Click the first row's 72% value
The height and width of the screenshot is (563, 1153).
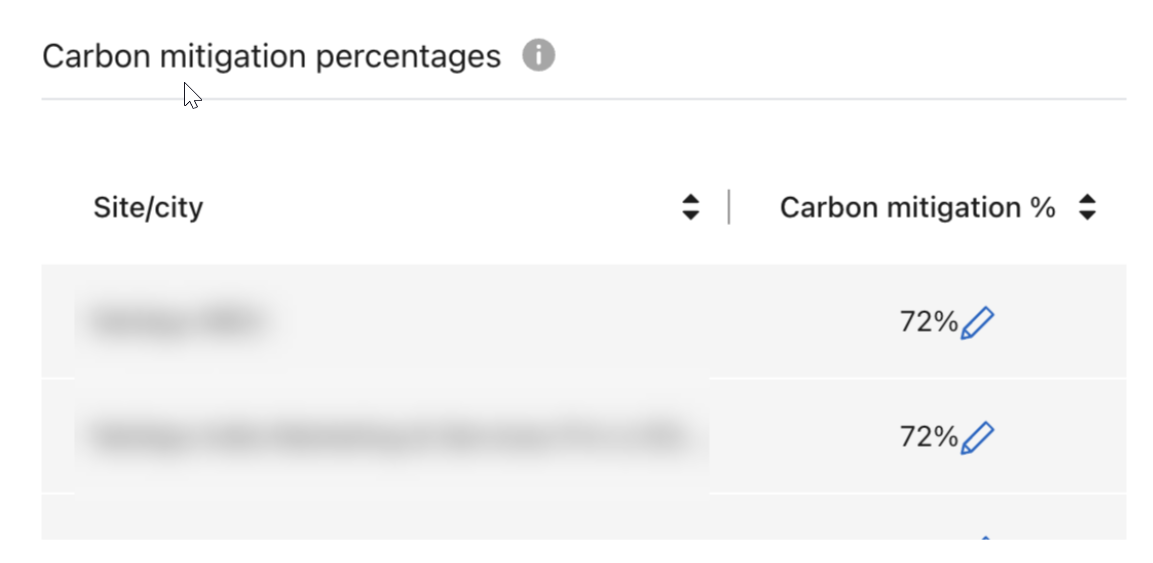coord(928,322)
